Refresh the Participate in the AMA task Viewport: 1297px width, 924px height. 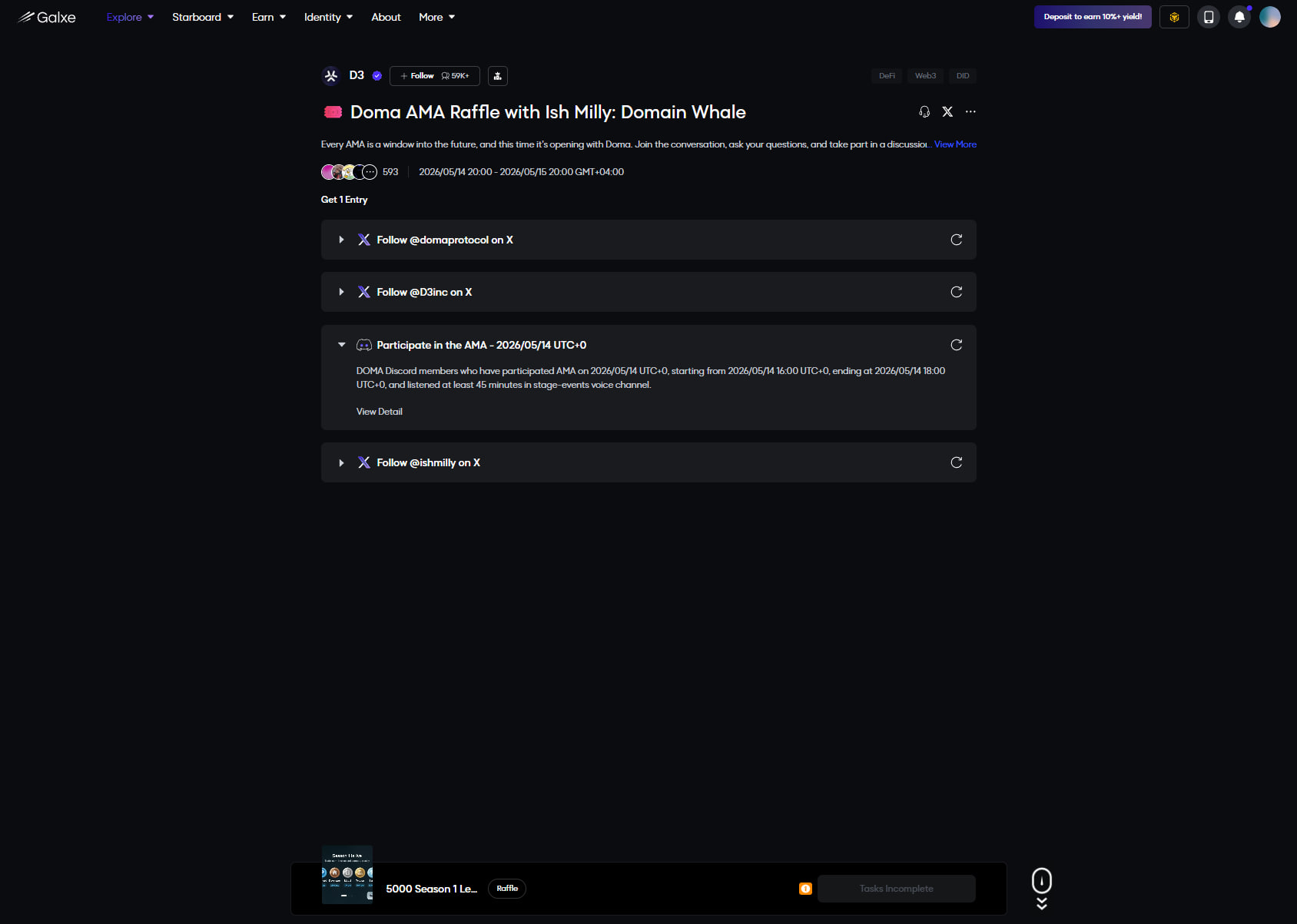point(956,345)
